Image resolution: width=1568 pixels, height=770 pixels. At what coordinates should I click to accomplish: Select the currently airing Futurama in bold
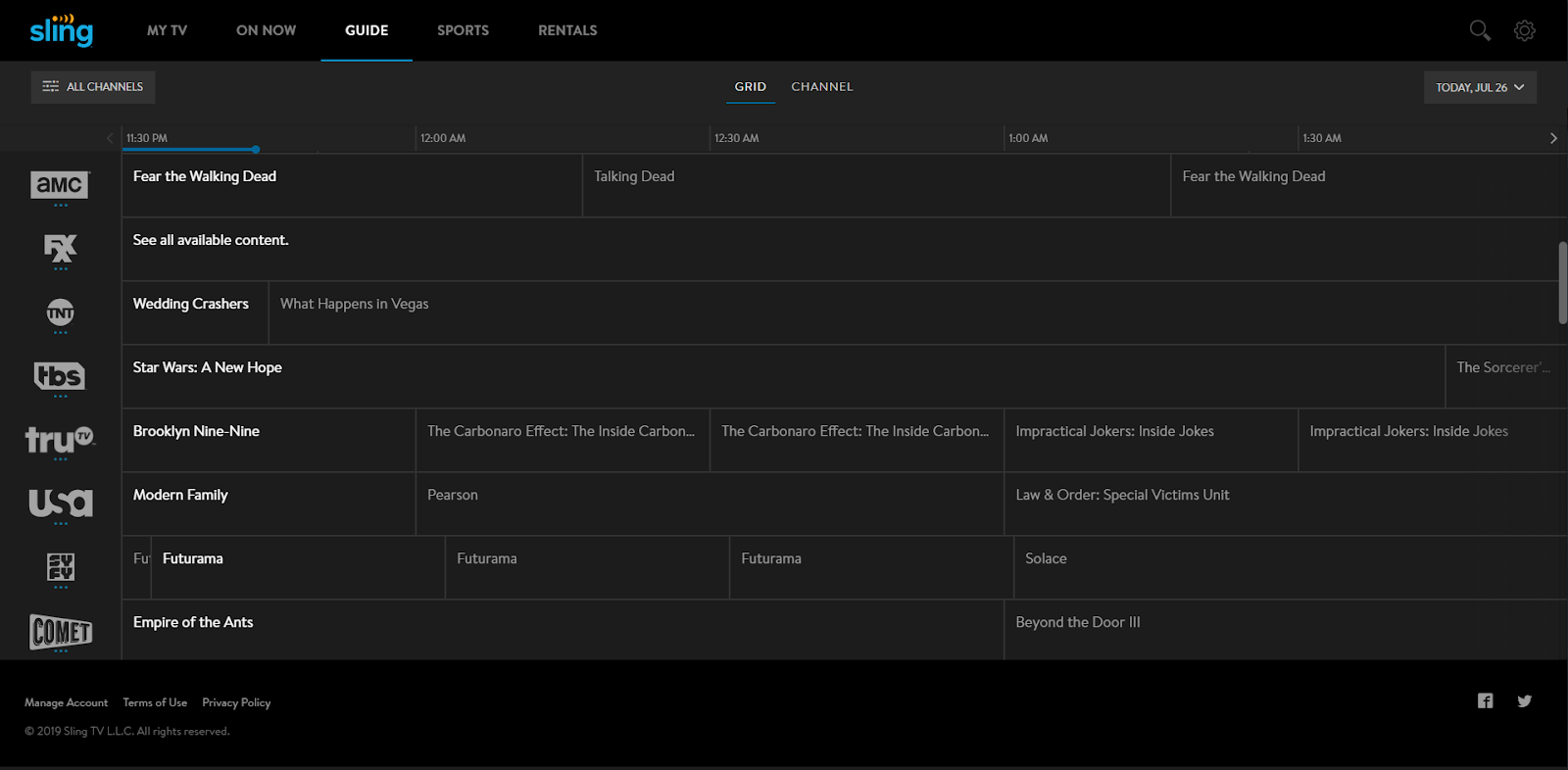298,567
